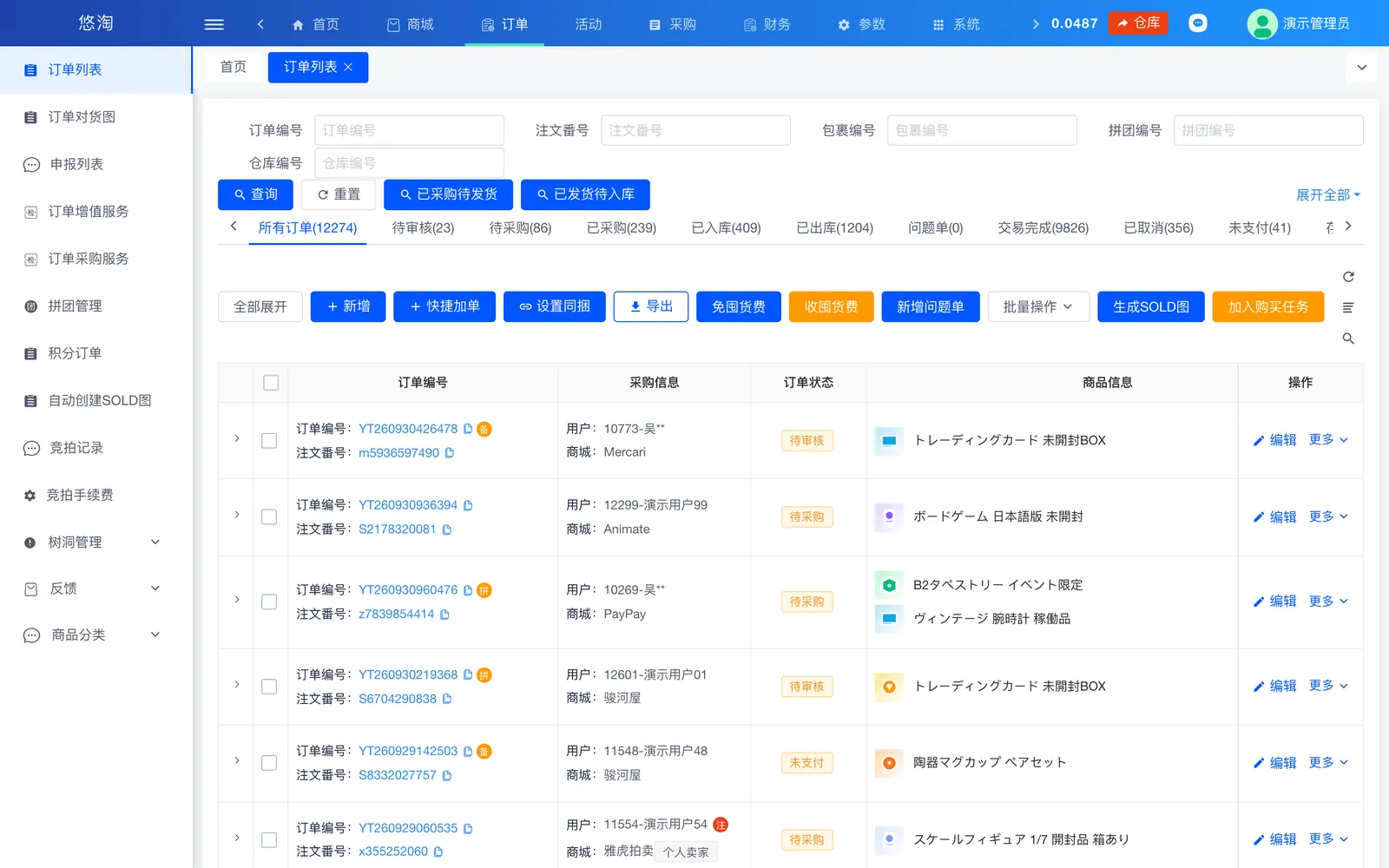Click 展开全部 to show all filters
The width and height of the screenshot is (1389, 868).
coord(1328,195)
